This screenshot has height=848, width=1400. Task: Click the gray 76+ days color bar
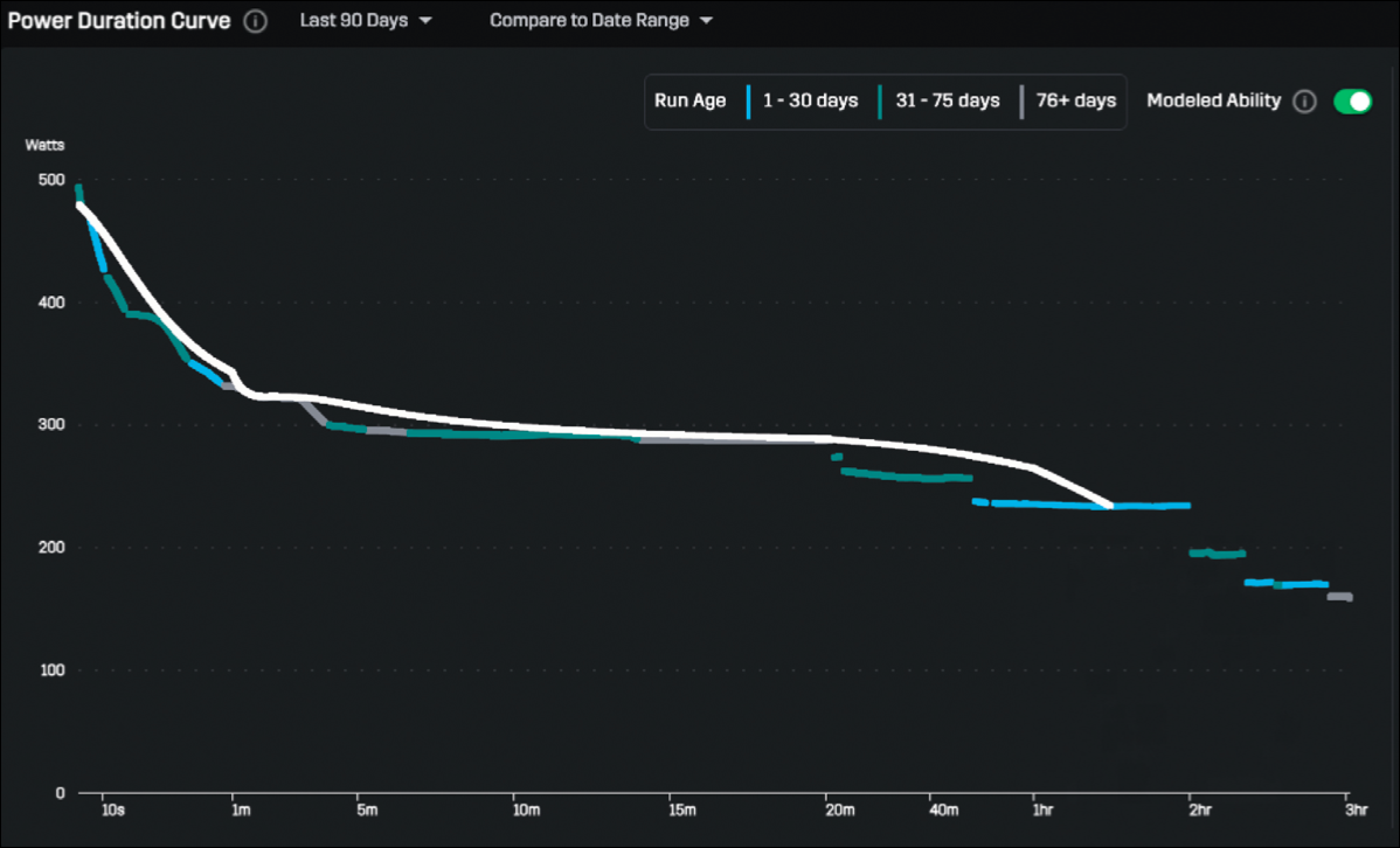click(1021, 102)
